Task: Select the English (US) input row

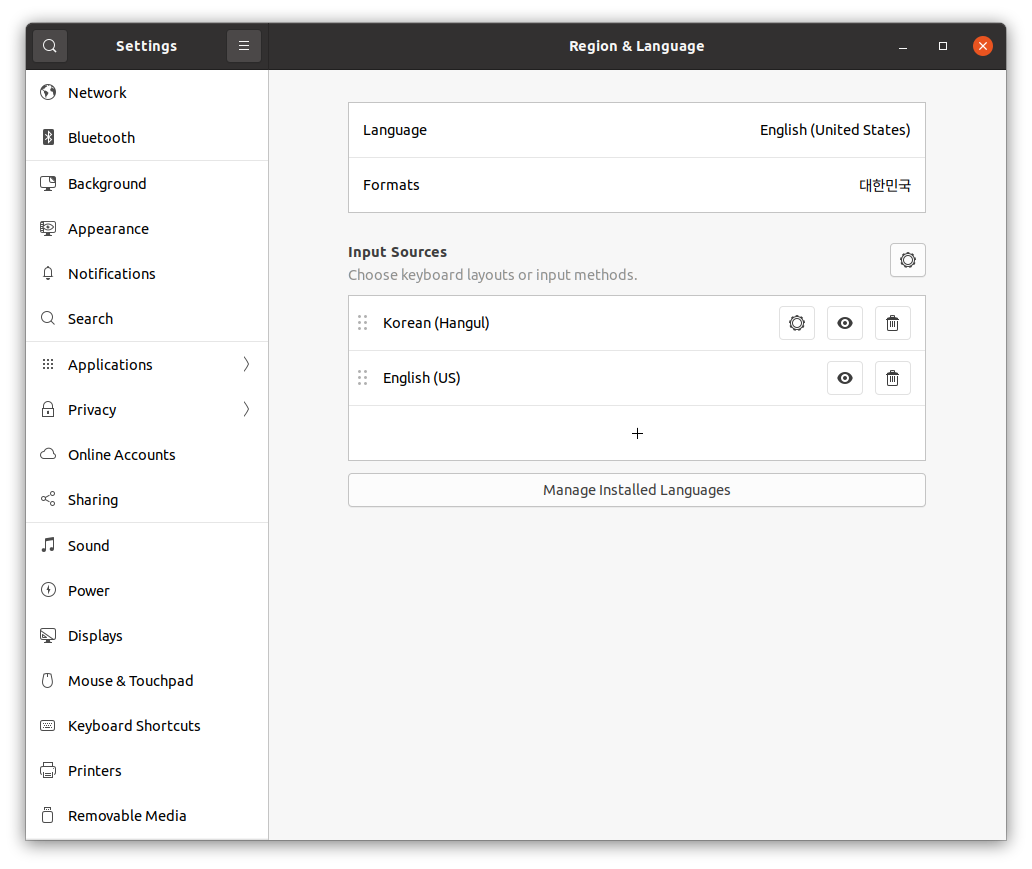Action: coord(636,378)
